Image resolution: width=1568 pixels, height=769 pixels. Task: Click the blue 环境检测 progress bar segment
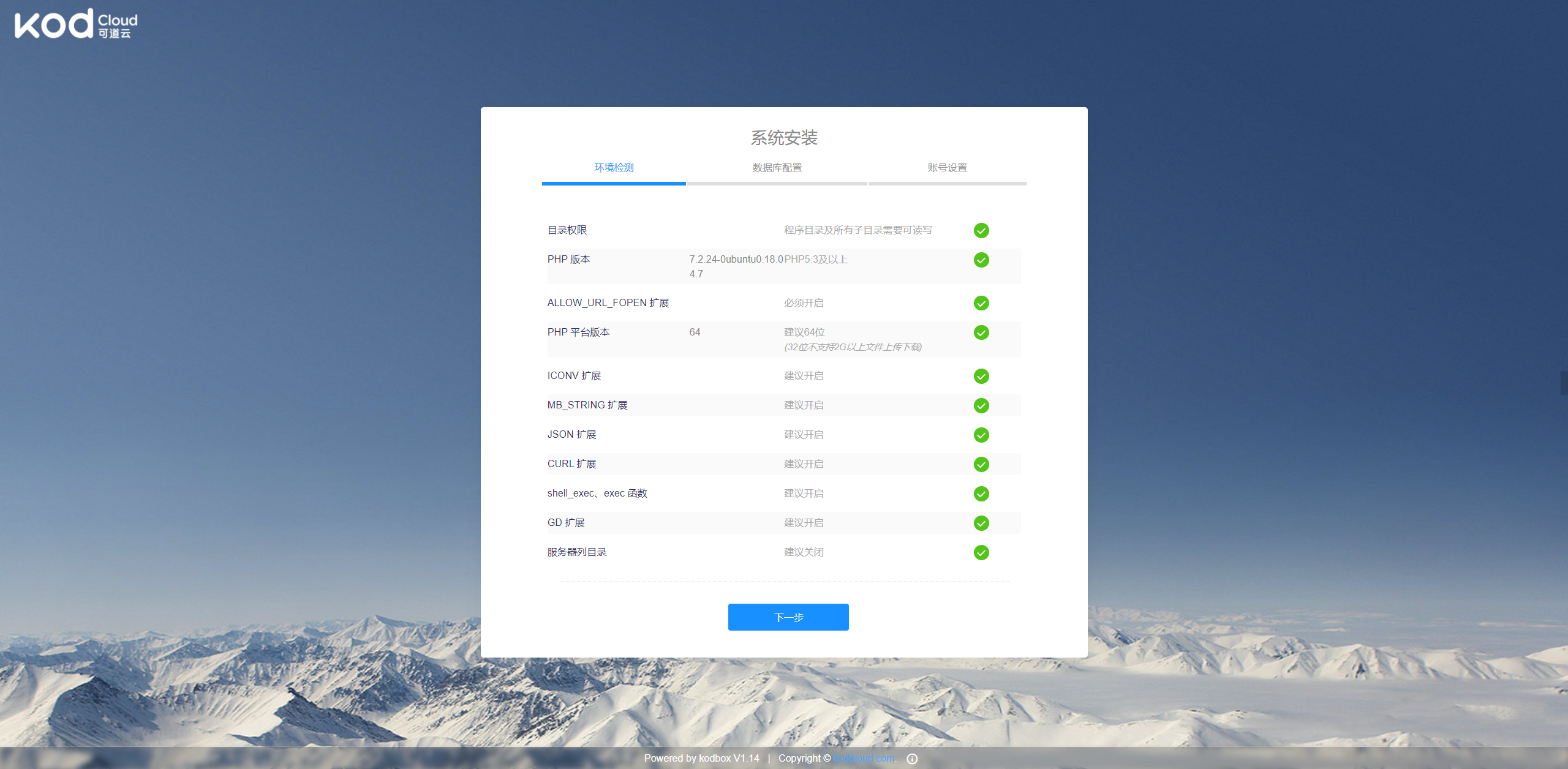[x=613, y=183]
